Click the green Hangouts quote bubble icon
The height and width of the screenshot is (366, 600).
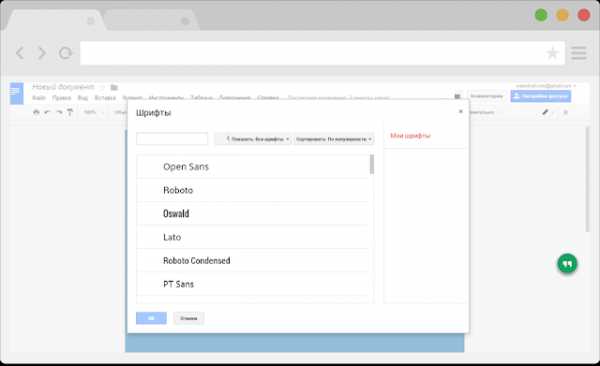pyautogui.click(x=567, y=263)
